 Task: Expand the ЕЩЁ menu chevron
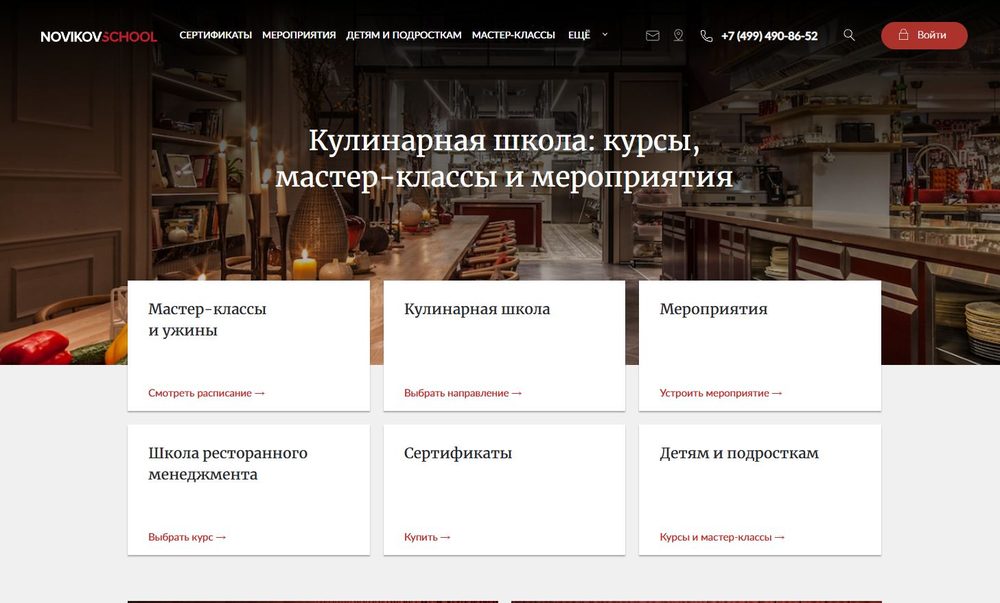pos(605,34)
